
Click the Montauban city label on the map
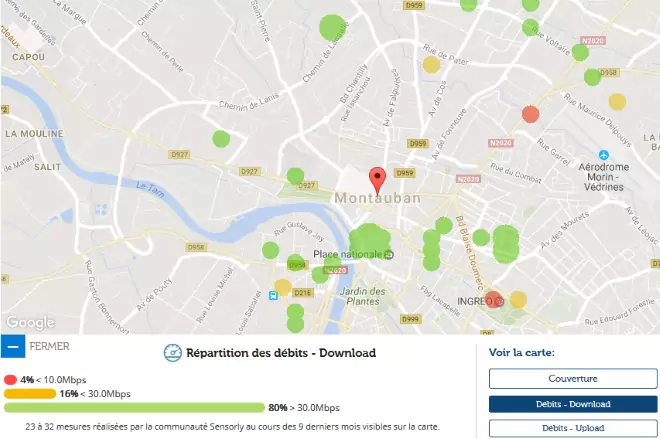click(391, 198)
